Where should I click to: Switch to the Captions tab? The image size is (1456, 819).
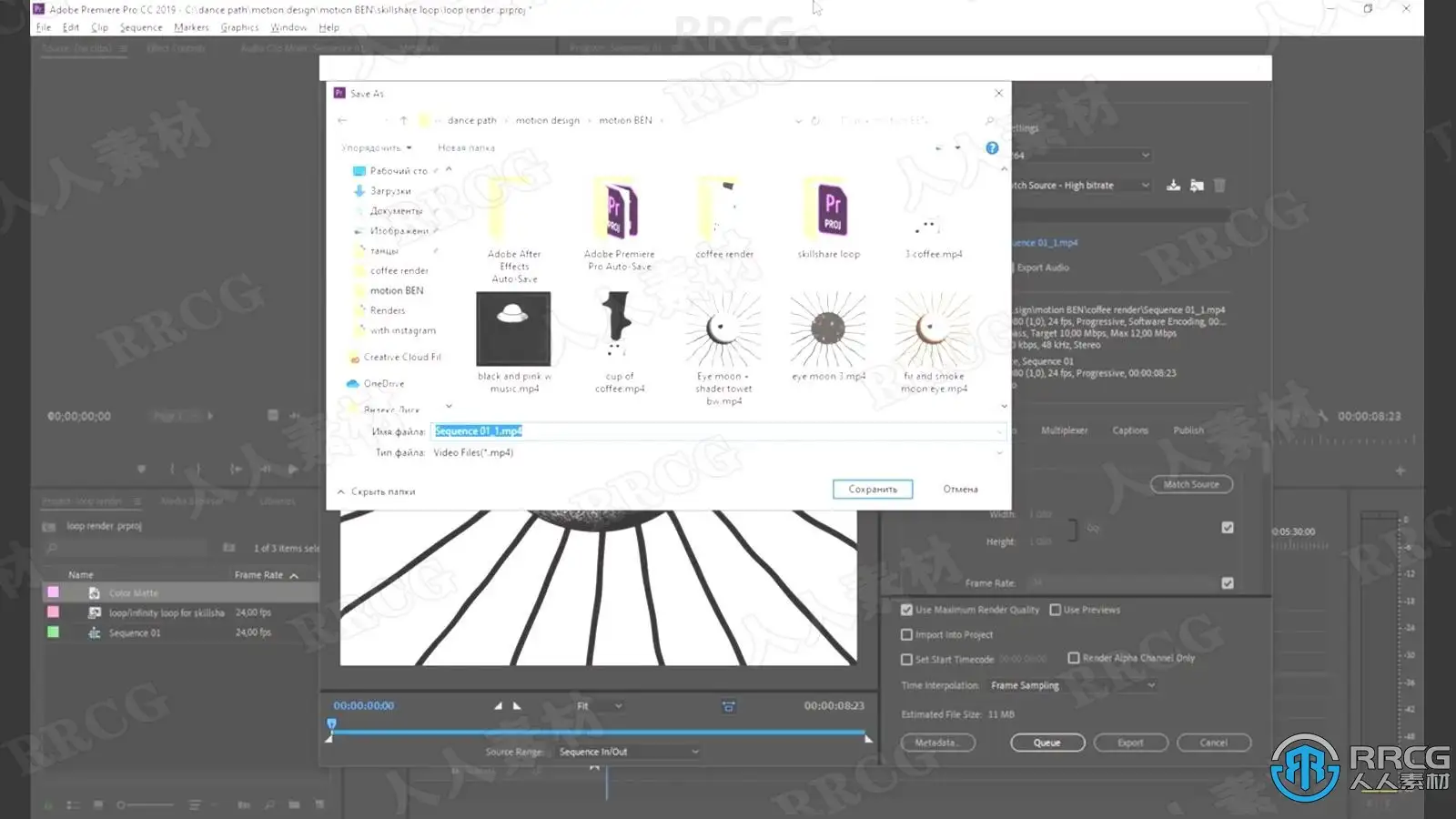[1130, 430]
